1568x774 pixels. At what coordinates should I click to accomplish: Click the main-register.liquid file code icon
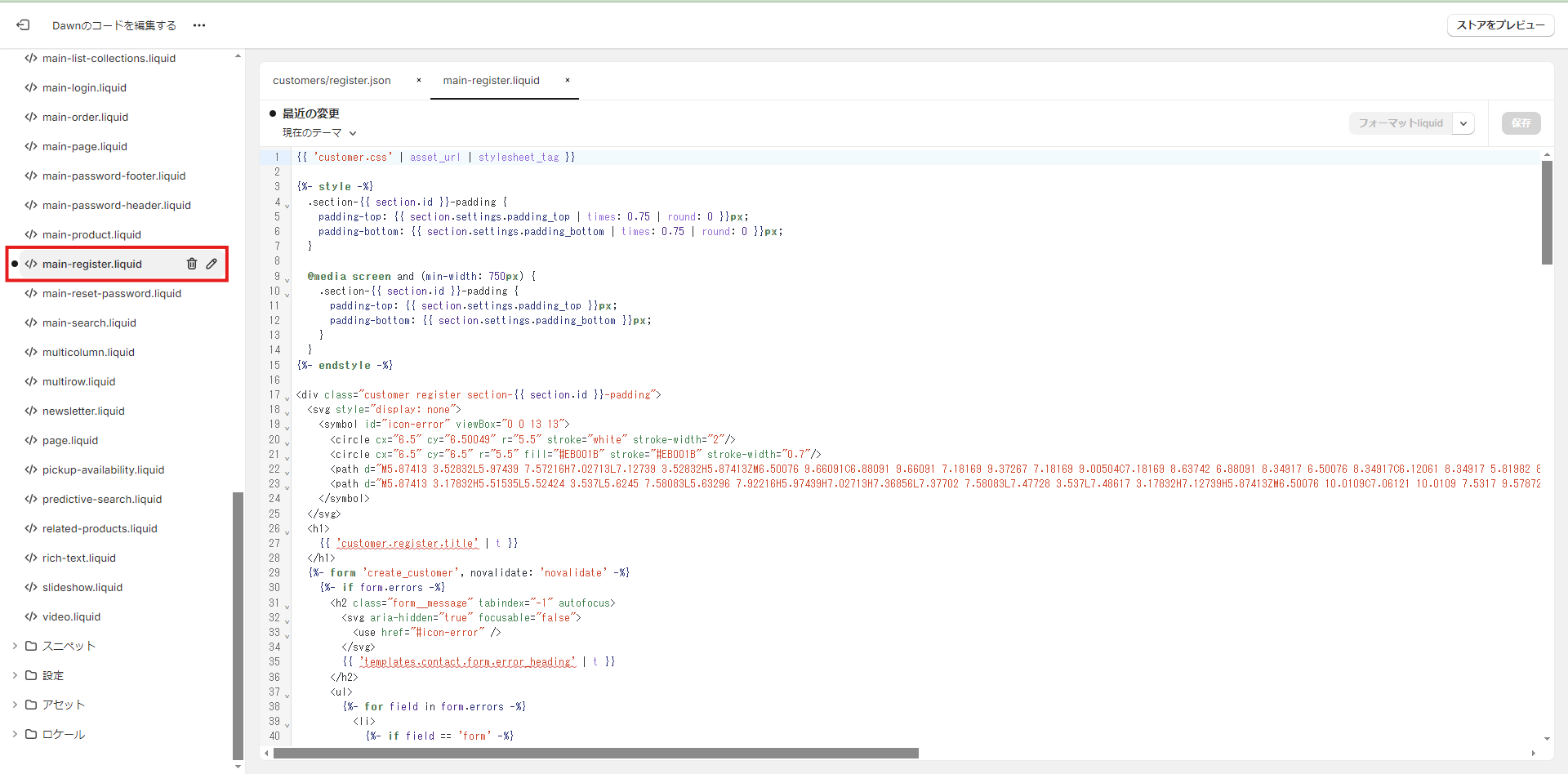click(x=31, y=264)
